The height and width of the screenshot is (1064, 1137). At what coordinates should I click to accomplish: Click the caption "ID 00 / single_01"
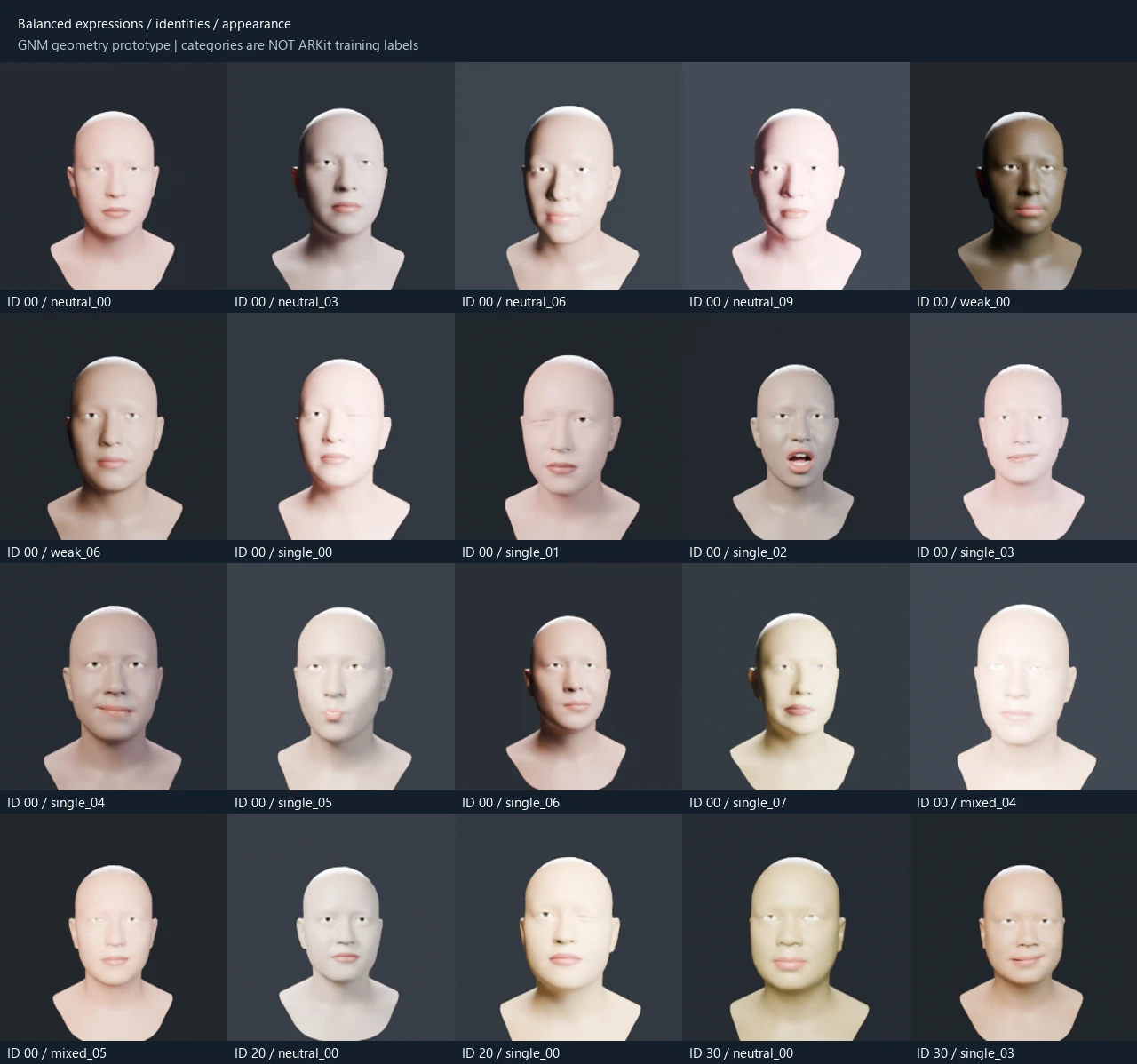click(511, 552)
